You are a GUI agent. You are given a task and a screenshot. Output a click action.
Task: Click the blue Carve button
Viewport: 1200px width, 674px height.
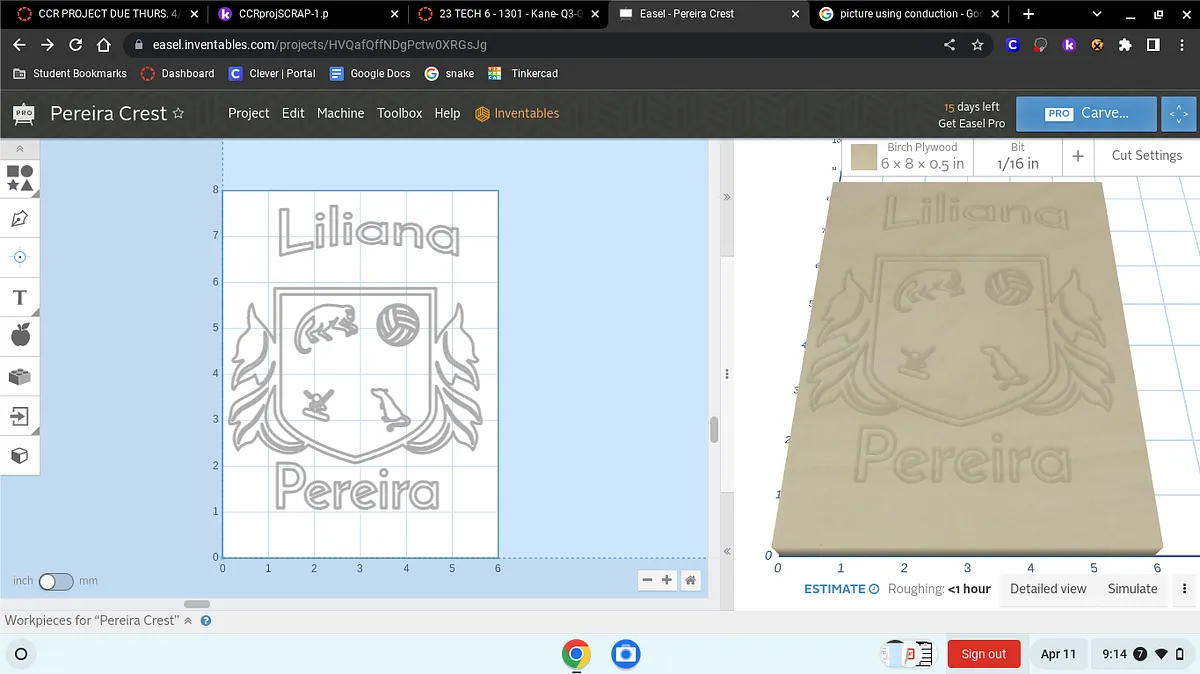point(1086,113)
